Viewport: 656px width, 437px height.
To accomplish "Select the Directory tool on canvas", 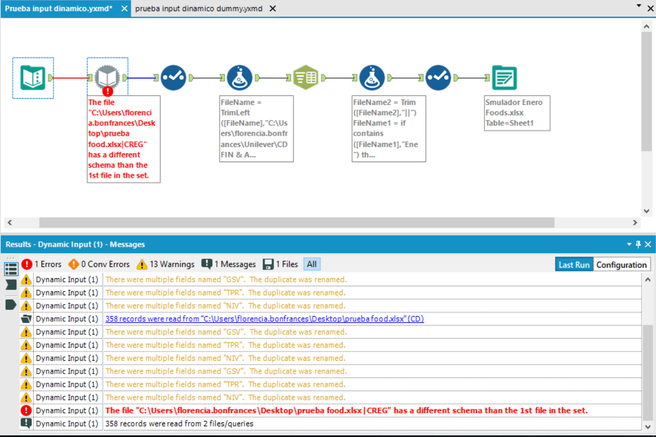I will click(x=33, y=78).
